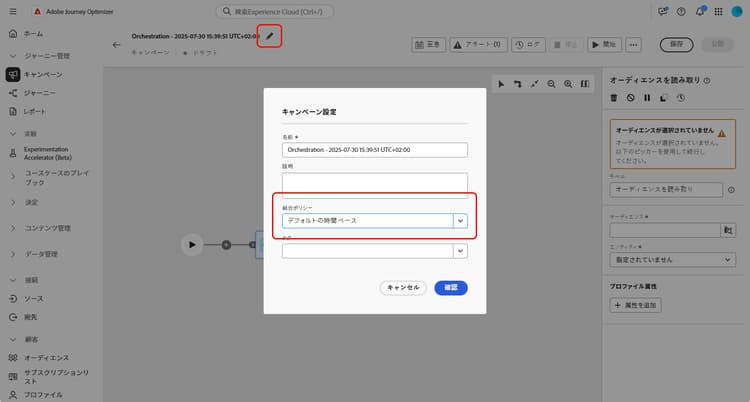Click the キャンセル button in the dialog

pyautogui.click(x=403, y=288)
